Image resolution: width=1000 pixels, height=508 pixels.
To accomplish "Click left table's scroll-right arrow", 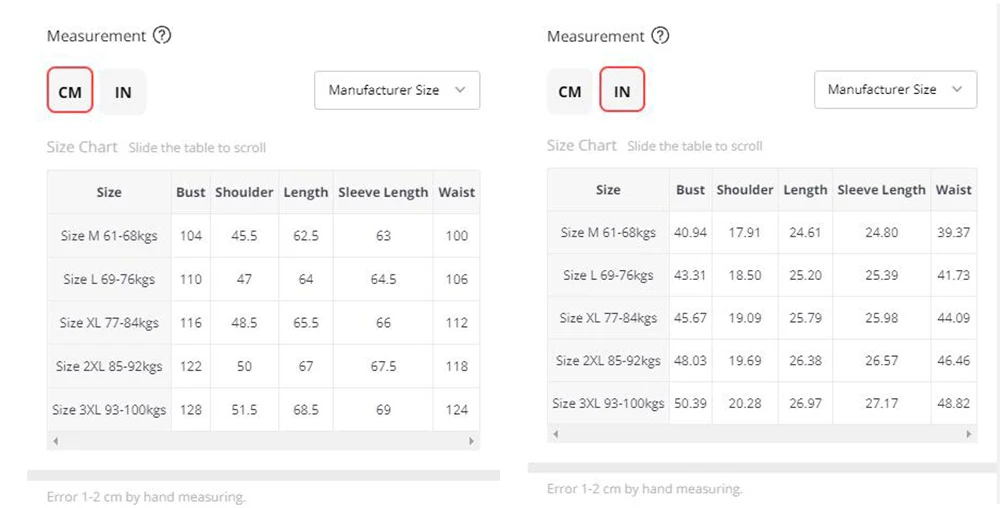I will tap(472, 441).
